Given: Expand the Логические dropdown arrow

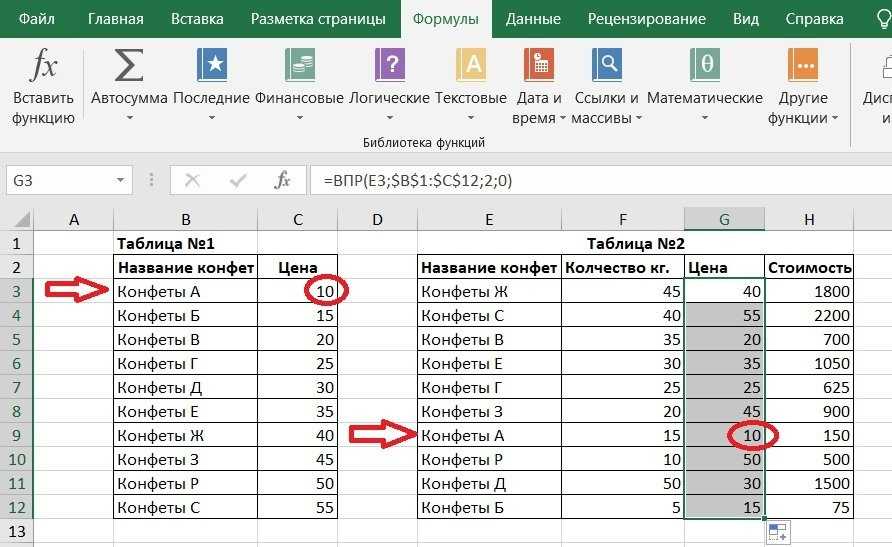Looking at the screenshot, I should 390,118.
